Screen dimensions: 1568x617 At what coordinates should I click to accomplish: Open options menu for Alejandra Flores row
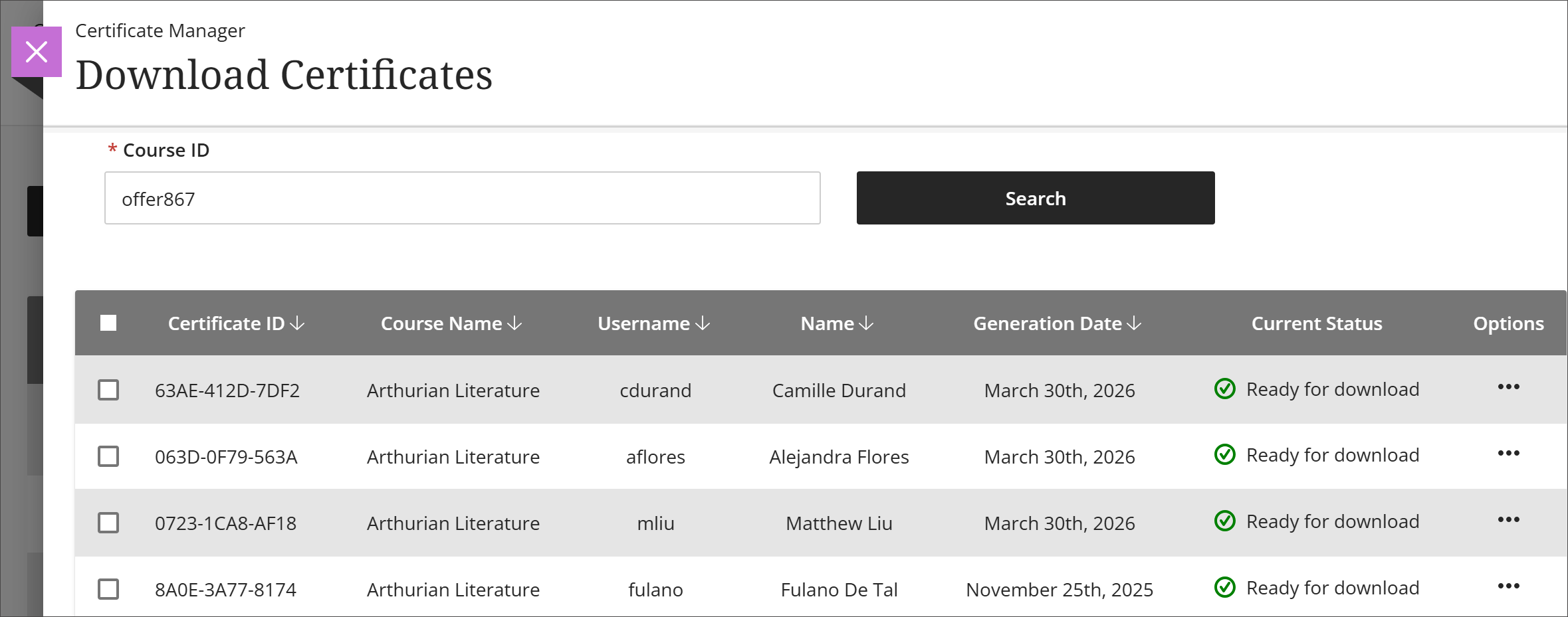[1510, 453]
